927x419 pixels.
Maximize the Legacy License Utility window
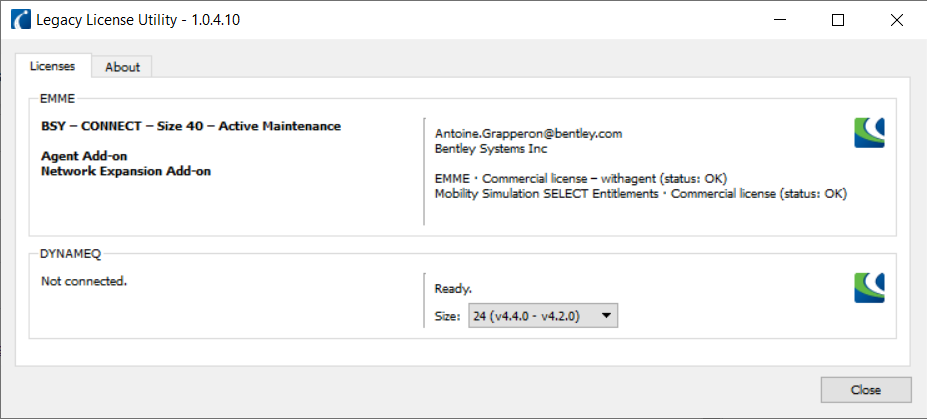point(838,20)
